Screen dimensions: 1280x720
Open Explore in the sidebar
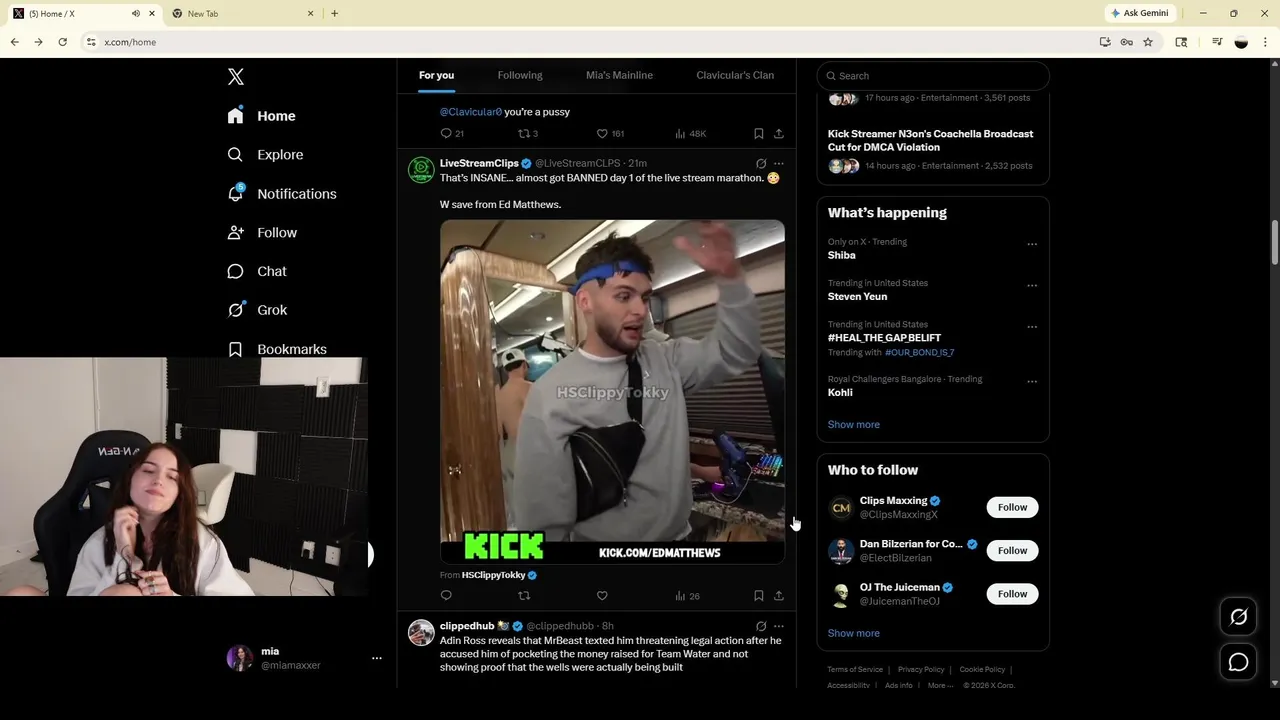(266, 155)
